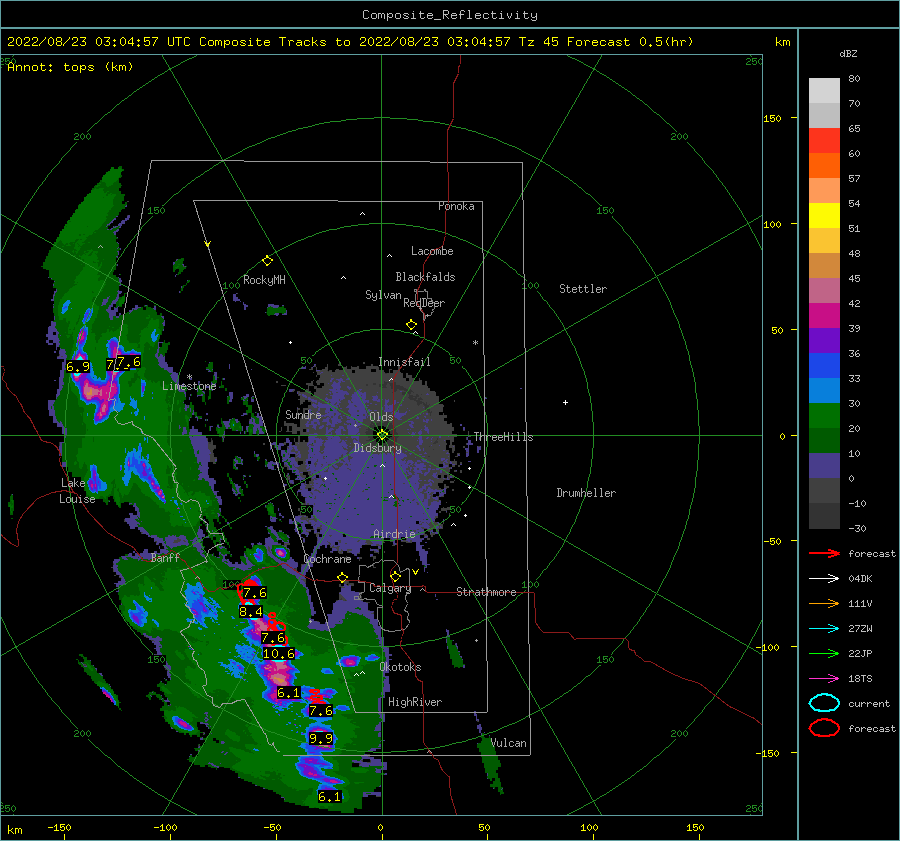Select the cyan 27ZW arrow icon
Screen dimensions: 900x841
coord(824,629)
